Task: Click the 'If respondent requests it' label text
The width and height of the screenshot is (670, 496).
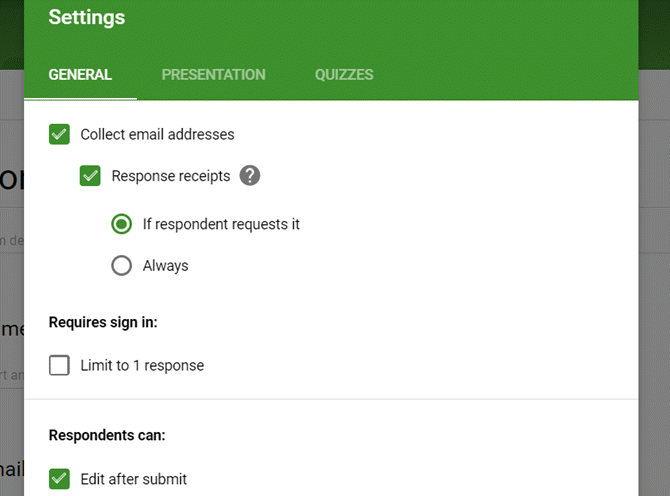Action: click(221, 224)
